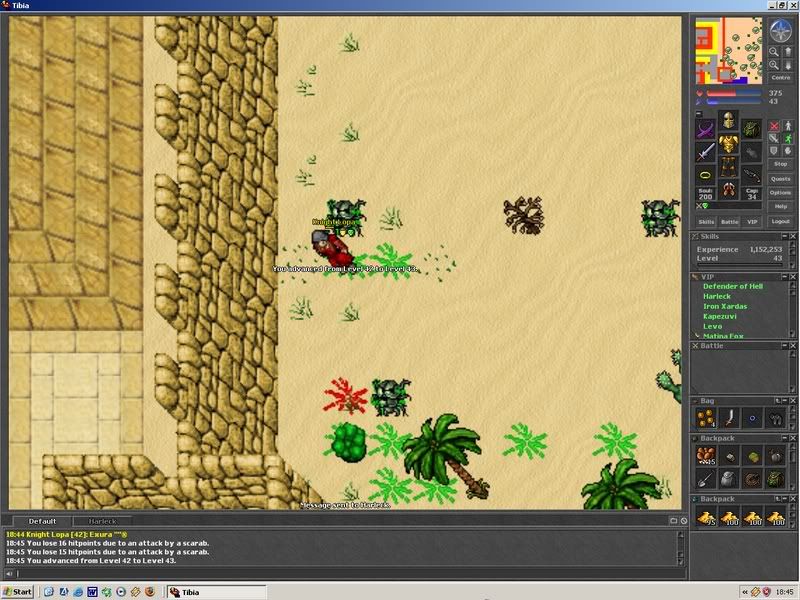This screenshot has height=600, width=800.
Task: Toggle defensive fighting mode shield
Action: coord(774,151)
